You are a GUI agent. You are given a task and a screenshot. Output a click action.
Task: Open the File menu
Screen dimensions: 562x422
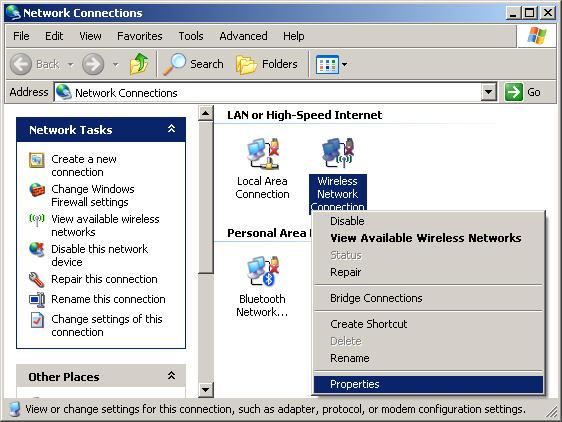click(21, 36)
